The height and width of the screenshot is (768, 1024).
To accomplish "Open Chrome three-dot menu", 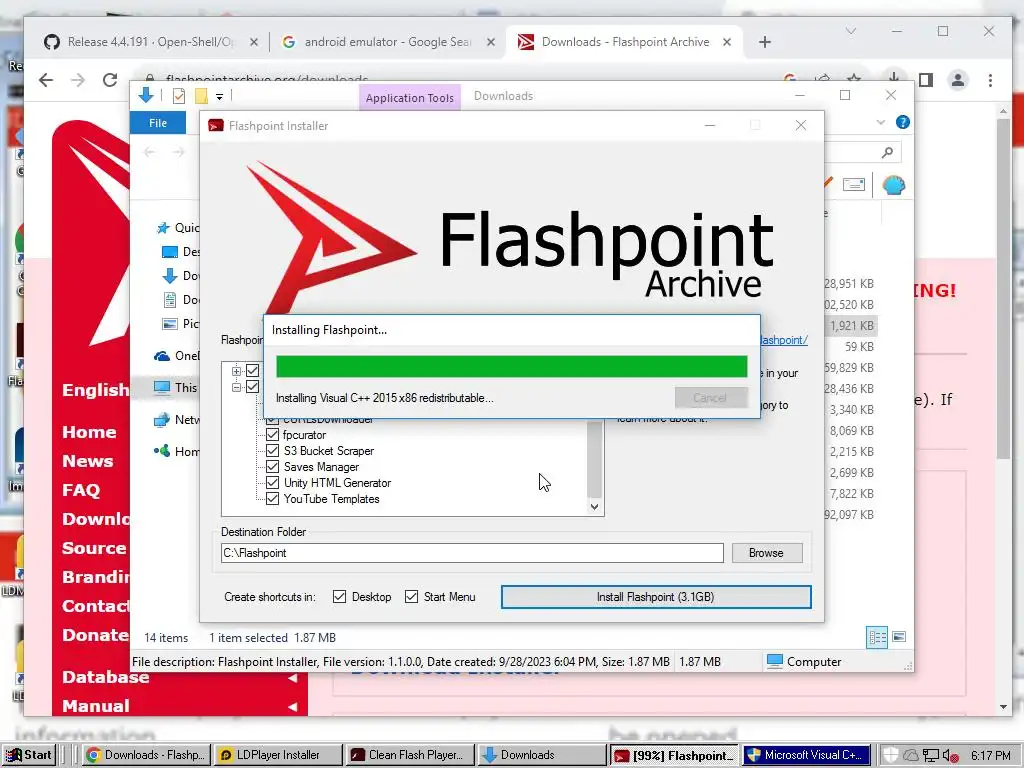I will click(990, 80).
